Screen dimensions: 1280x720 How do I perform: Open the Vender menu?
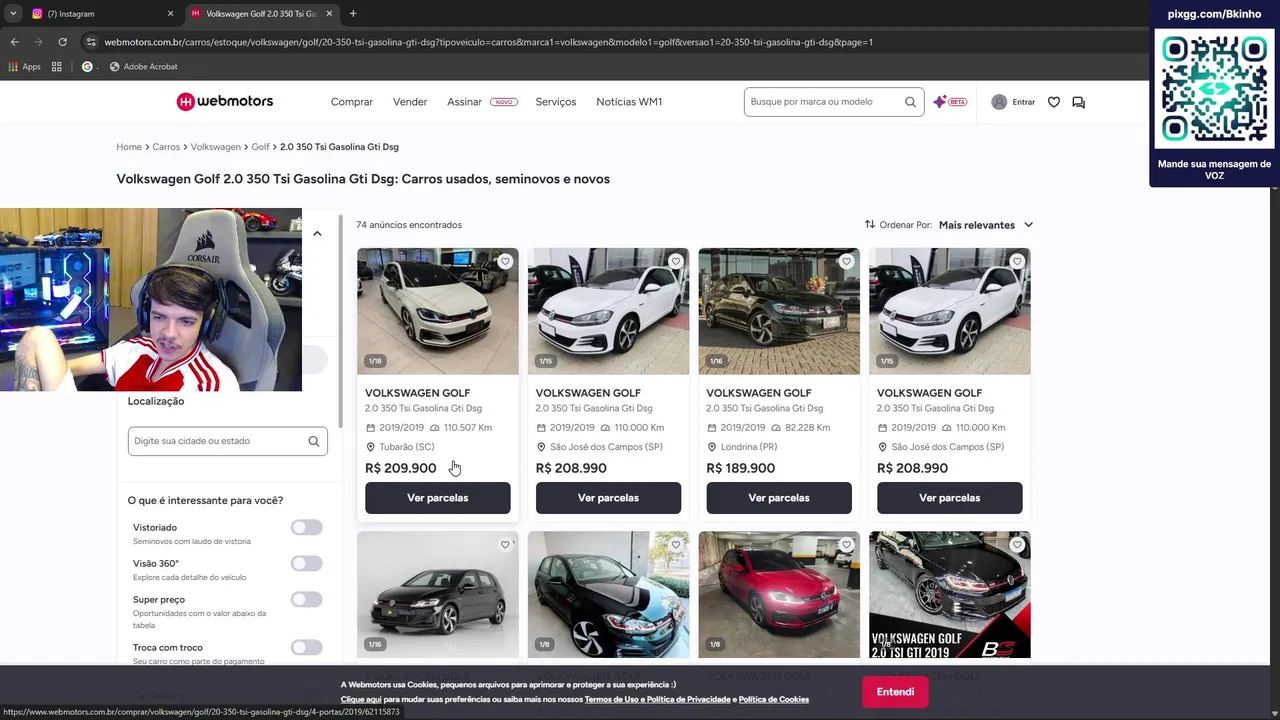tap(410, 102)
